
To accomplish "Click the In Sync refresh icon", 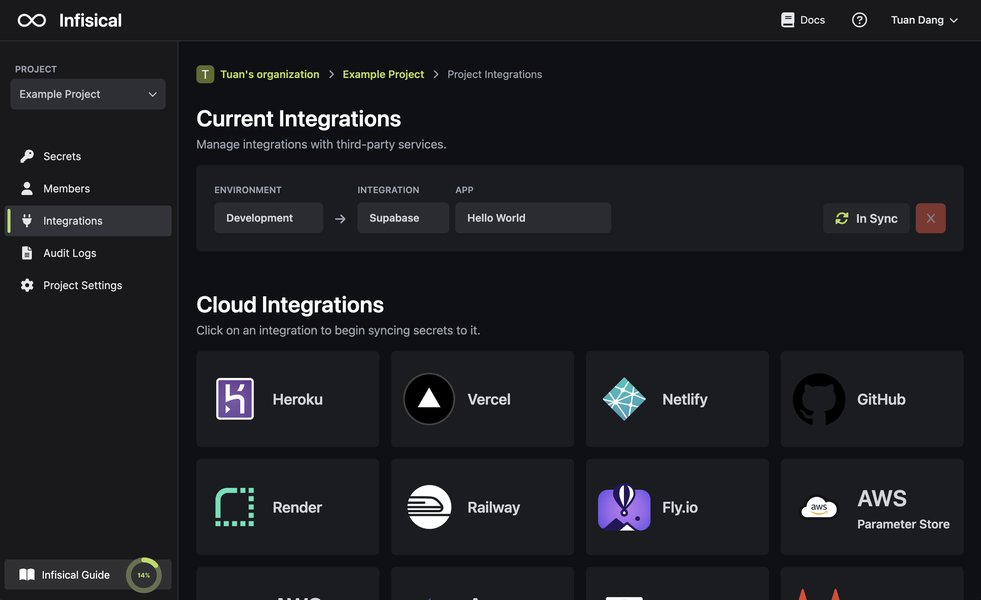I will pyautogui.click(x=841, y=218).
